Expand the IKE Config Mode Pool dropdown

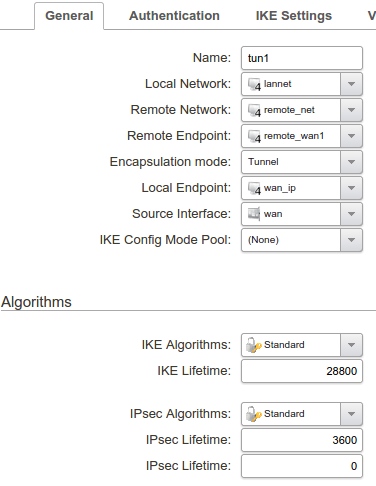(x=351, y=240)
